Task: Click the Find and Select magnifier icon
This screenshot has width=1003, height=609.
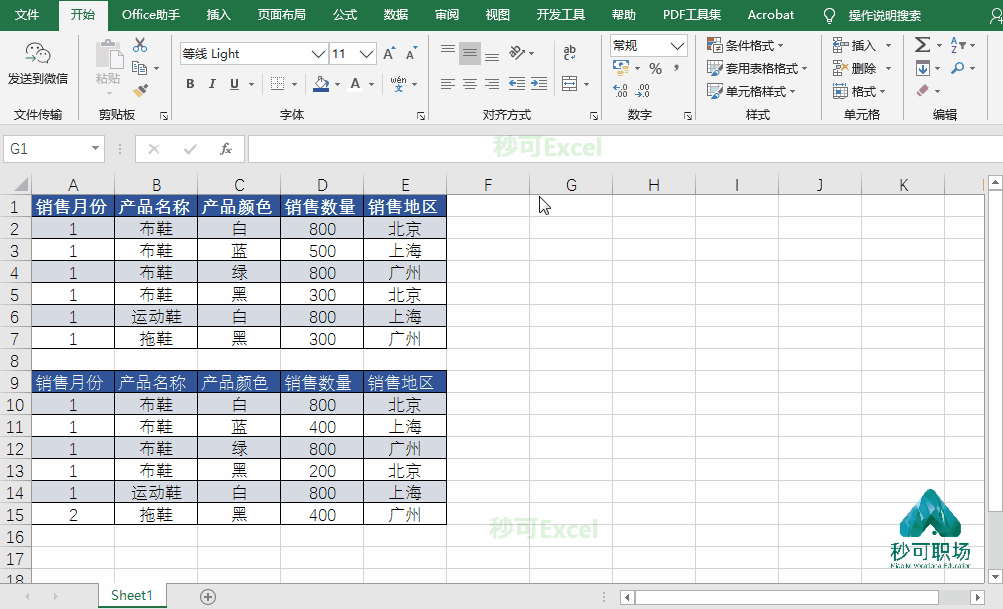Action: coord(958,68)
